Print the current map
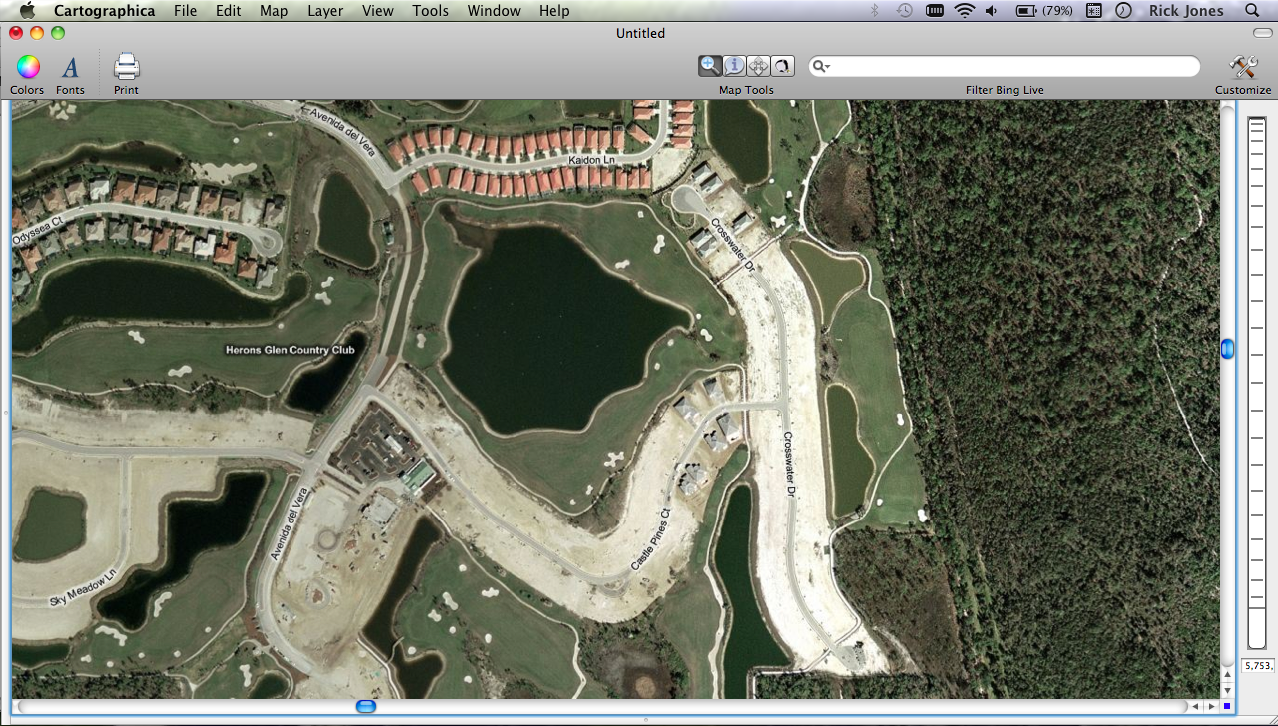The height and width of the screenshot is (726, 1278). pos(126,68)
